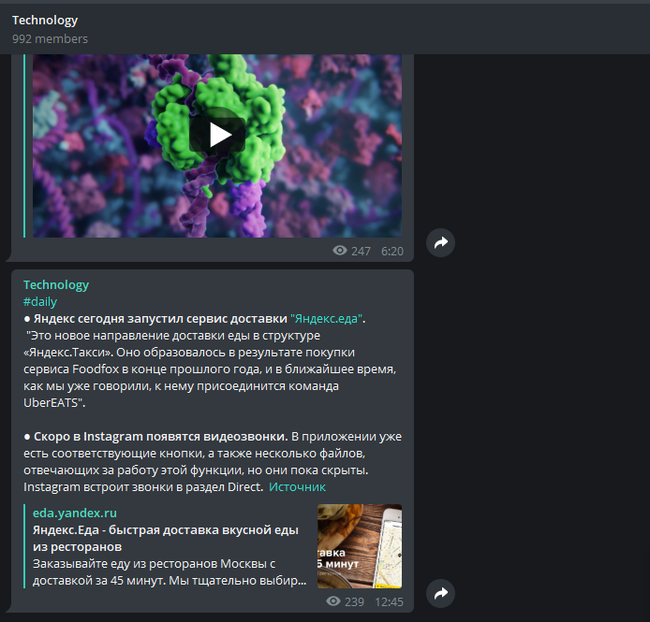650x622 pixels.
Task: Click view count 247
Action: [361, 251]
